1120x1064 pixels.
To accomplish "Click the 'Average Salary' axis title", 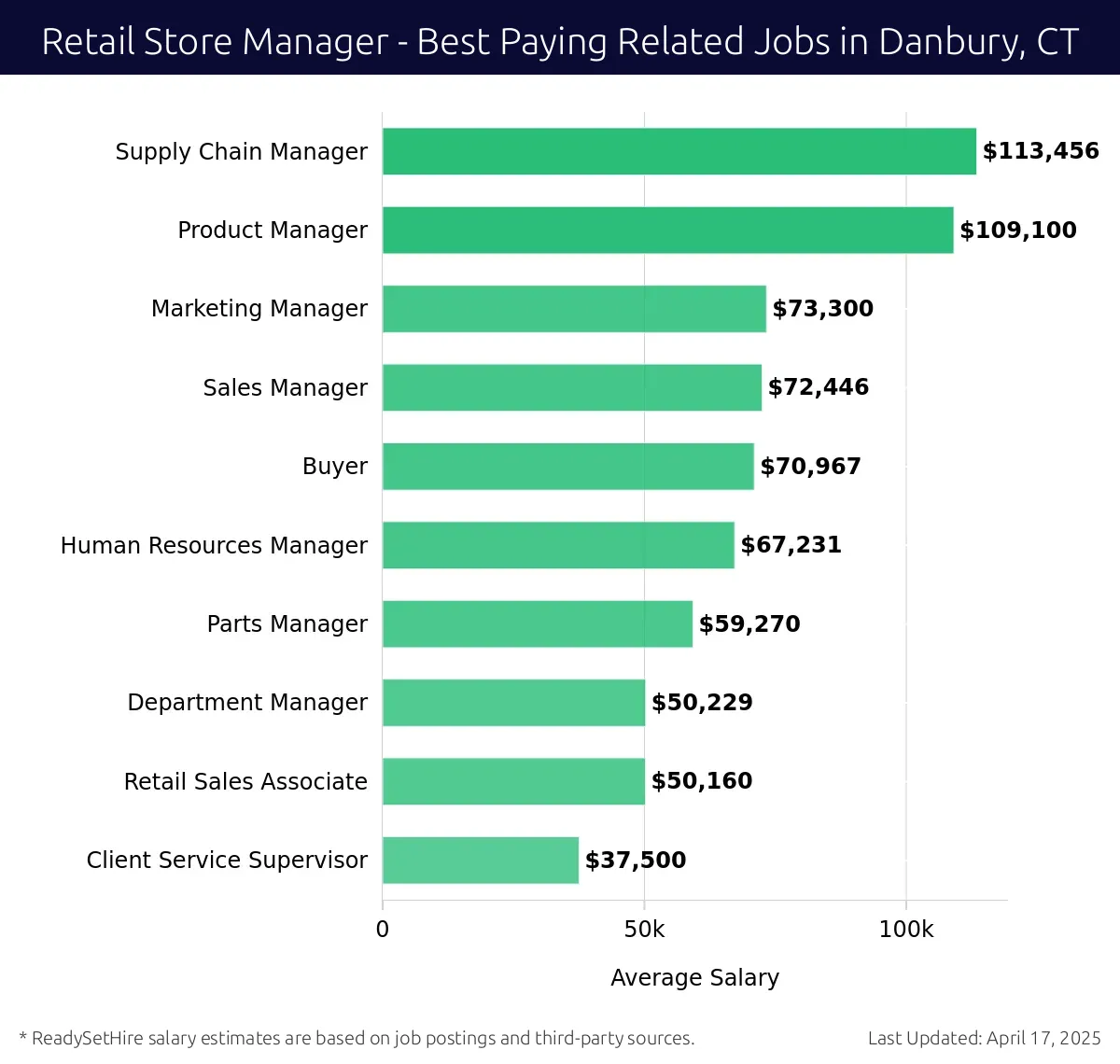I will pyautogui.click(x=695, y=977).
